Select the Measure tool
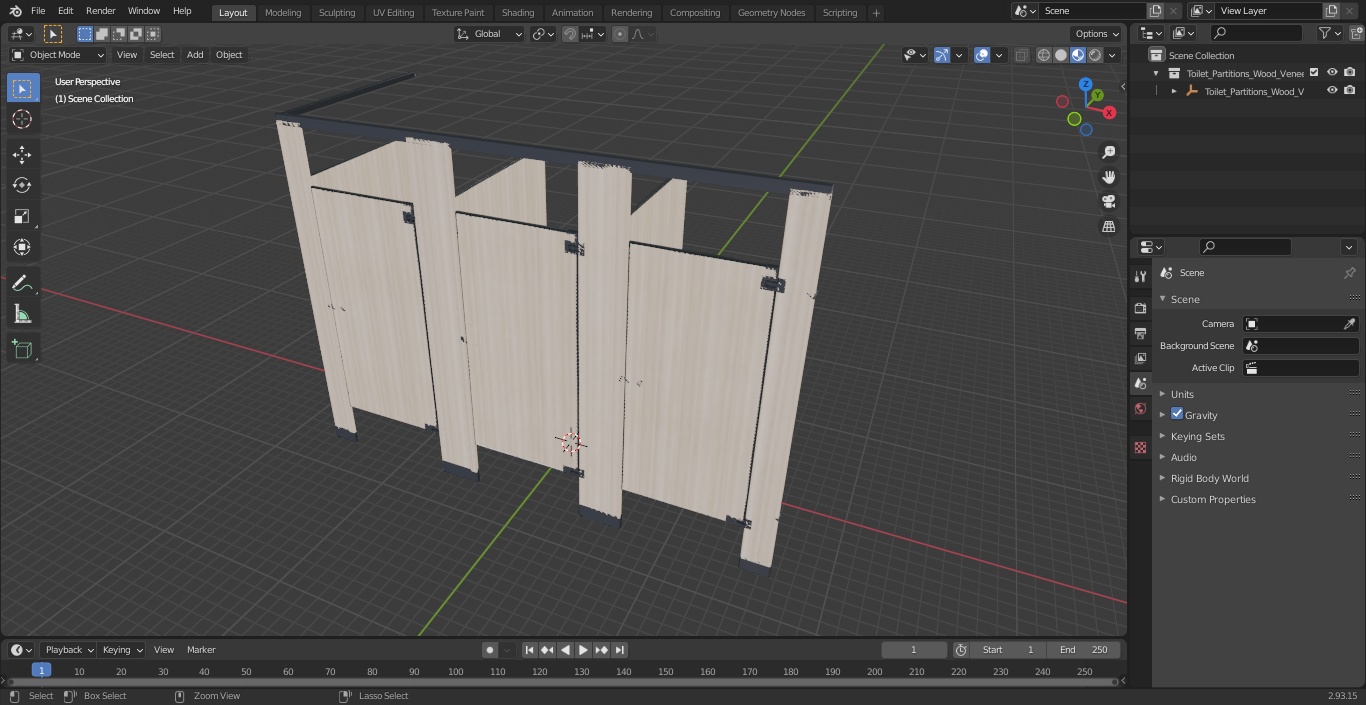The image size is (1366, 705). (x=22, y=315)
